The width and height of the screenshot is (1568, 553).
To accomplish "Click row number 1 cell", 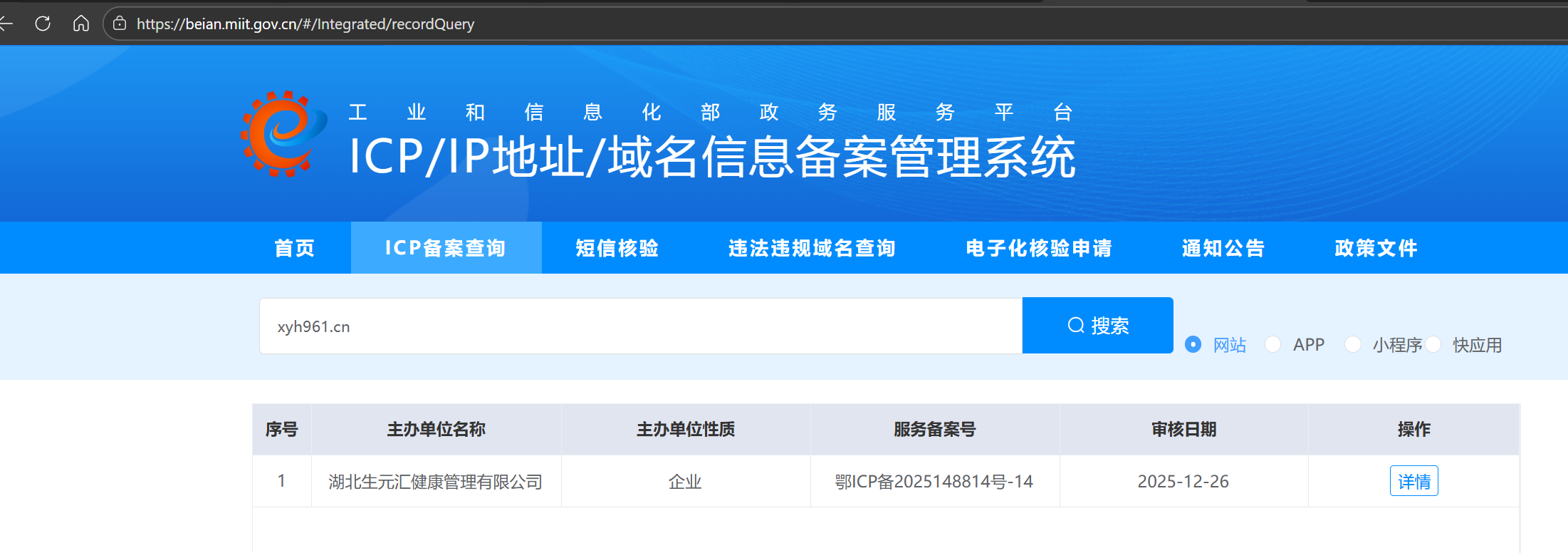I will pos(282,481).
